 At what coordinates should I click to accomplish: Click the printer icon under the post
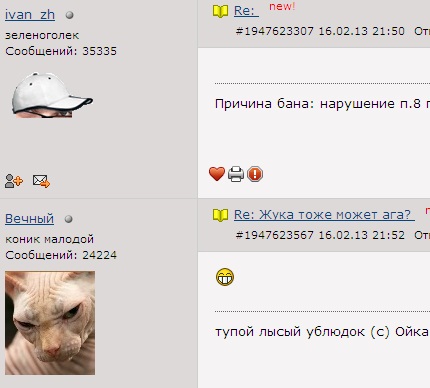click(x=236, y=174)
